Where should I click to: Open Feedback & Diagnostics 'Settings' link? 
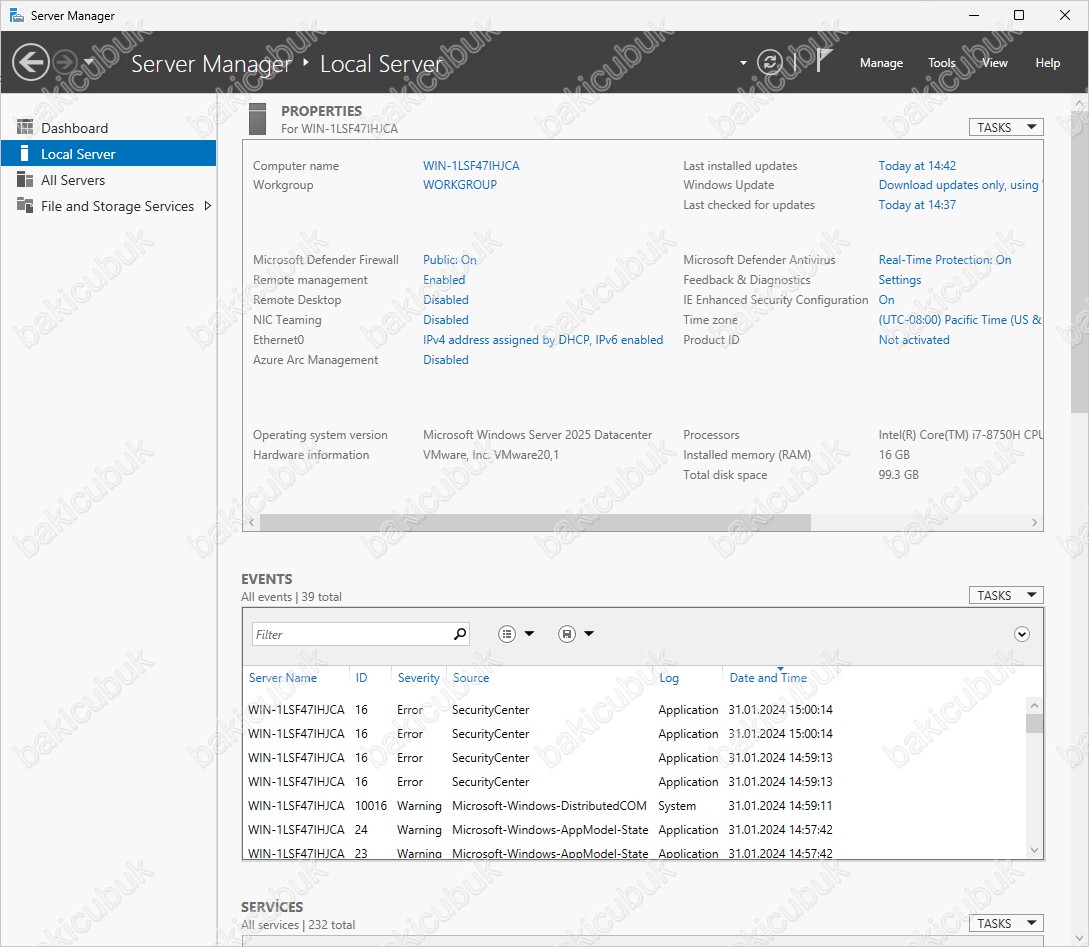[899, 280]
